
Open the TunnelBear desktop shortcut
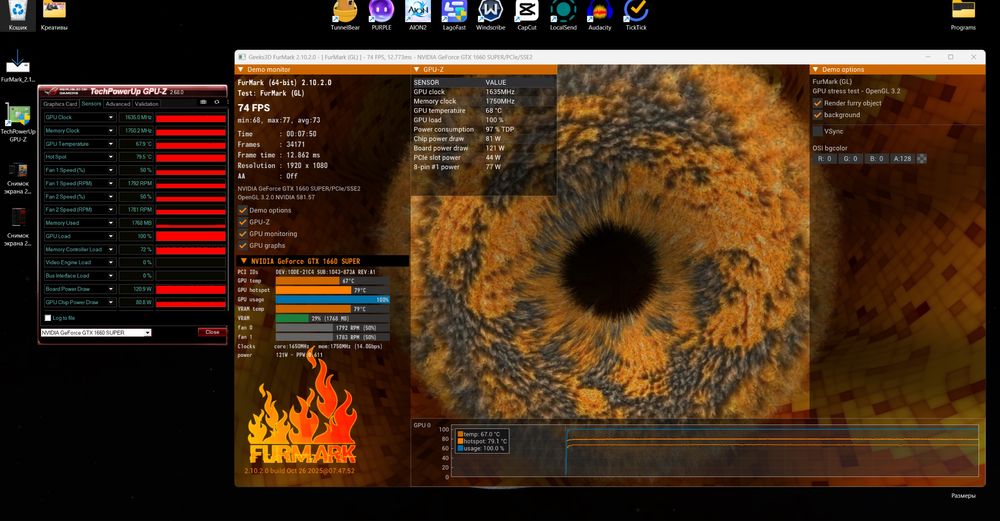click(x=345, y=15)
